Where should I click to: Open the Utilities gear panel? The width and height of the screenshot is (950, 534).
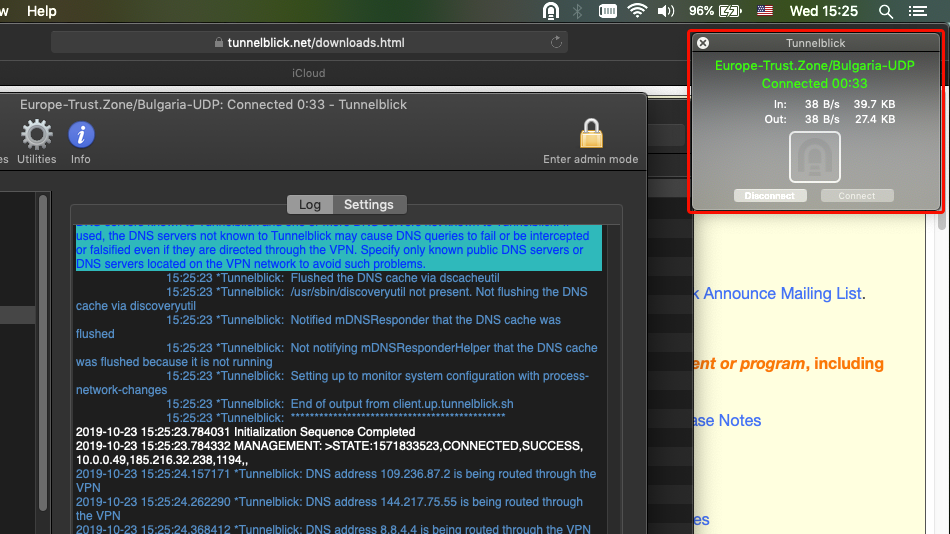click(x=36, y=135)
